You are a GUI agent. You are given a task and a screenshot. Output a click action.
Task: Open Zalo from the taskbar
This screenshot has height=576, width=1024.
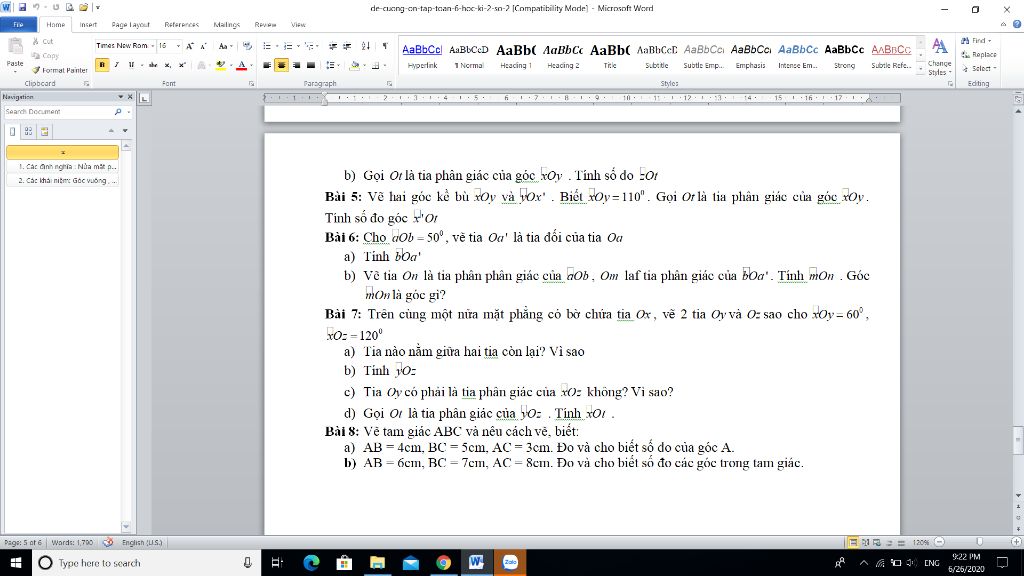[510, 562]
